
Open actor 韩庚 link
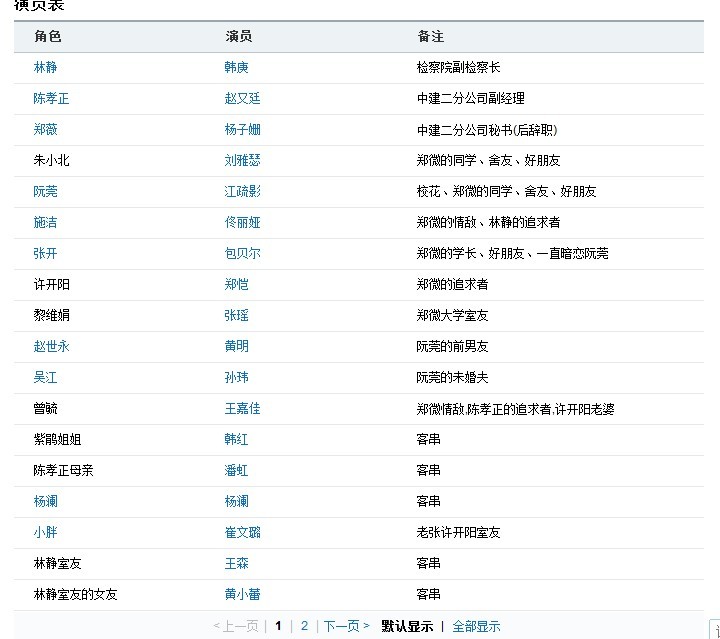[236, 67]
